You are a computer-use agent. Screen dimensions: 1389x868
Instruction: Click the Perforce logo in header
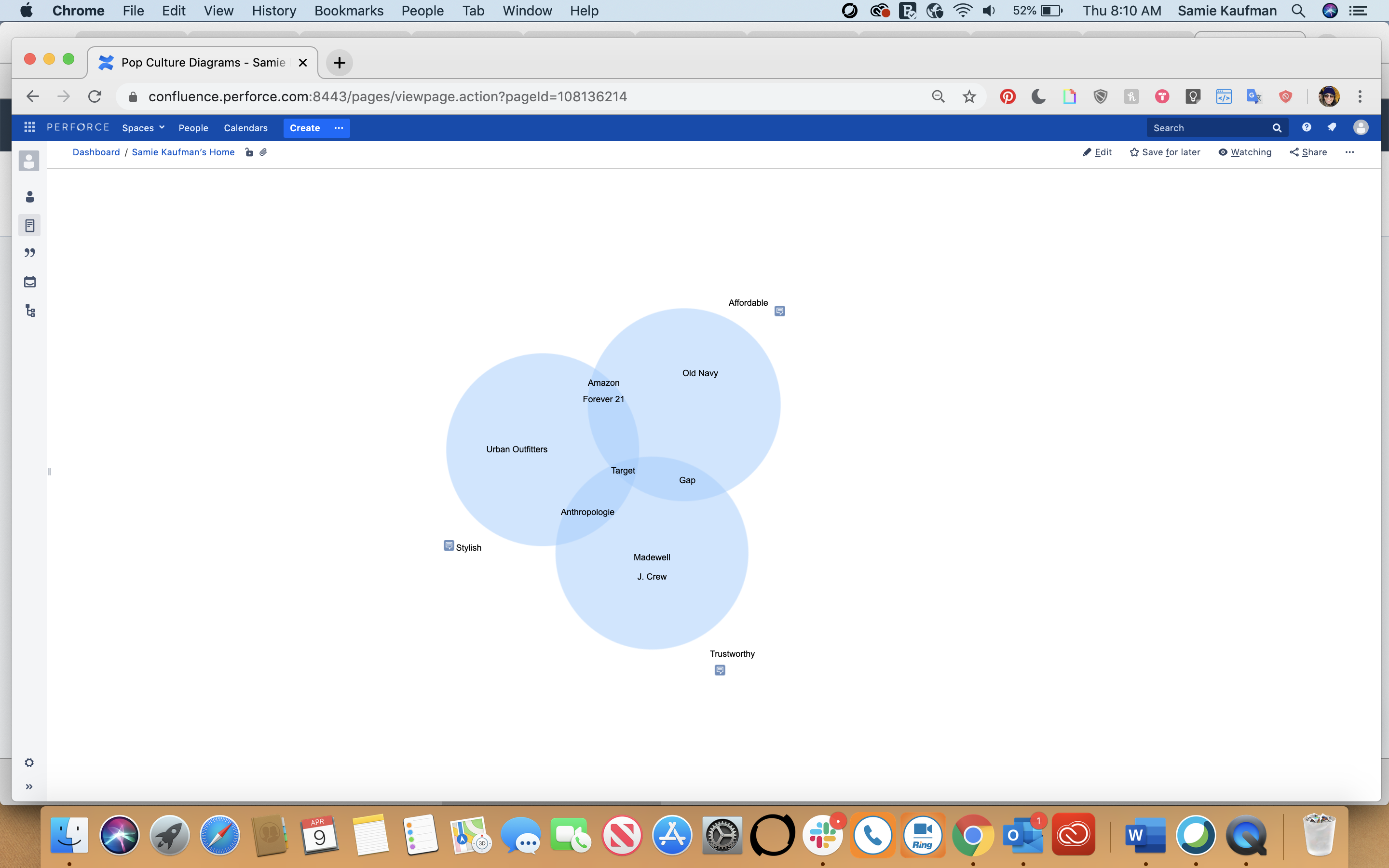pyautogui.click(x=78, y=127)
